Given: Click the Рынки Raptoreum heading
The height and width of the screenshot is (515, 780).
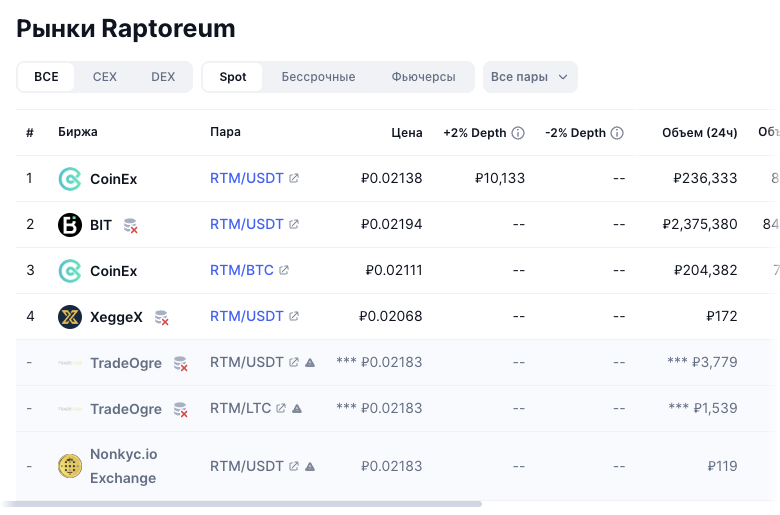Looking at the screenshot, I should [x=126, y=28].
